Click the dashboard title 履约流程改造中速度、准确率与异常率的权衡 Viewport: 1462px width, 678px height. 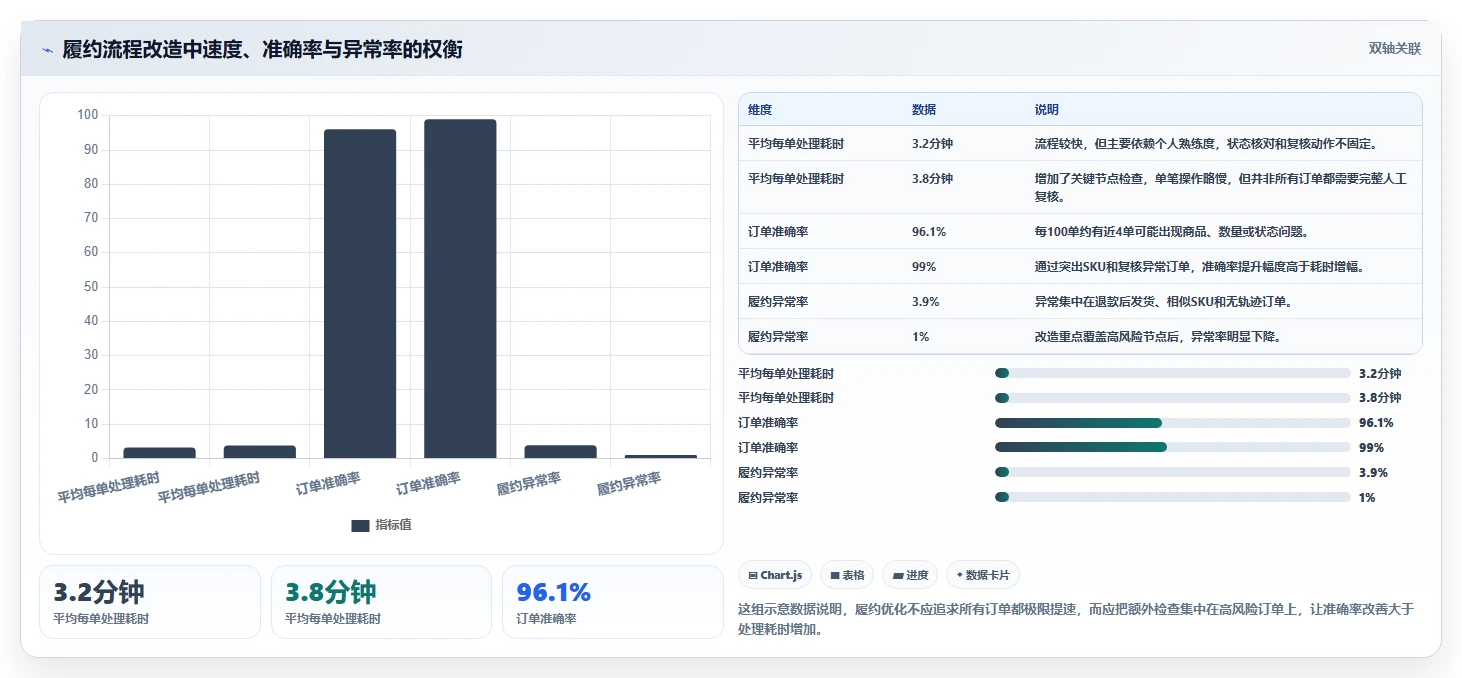(262, 50)
